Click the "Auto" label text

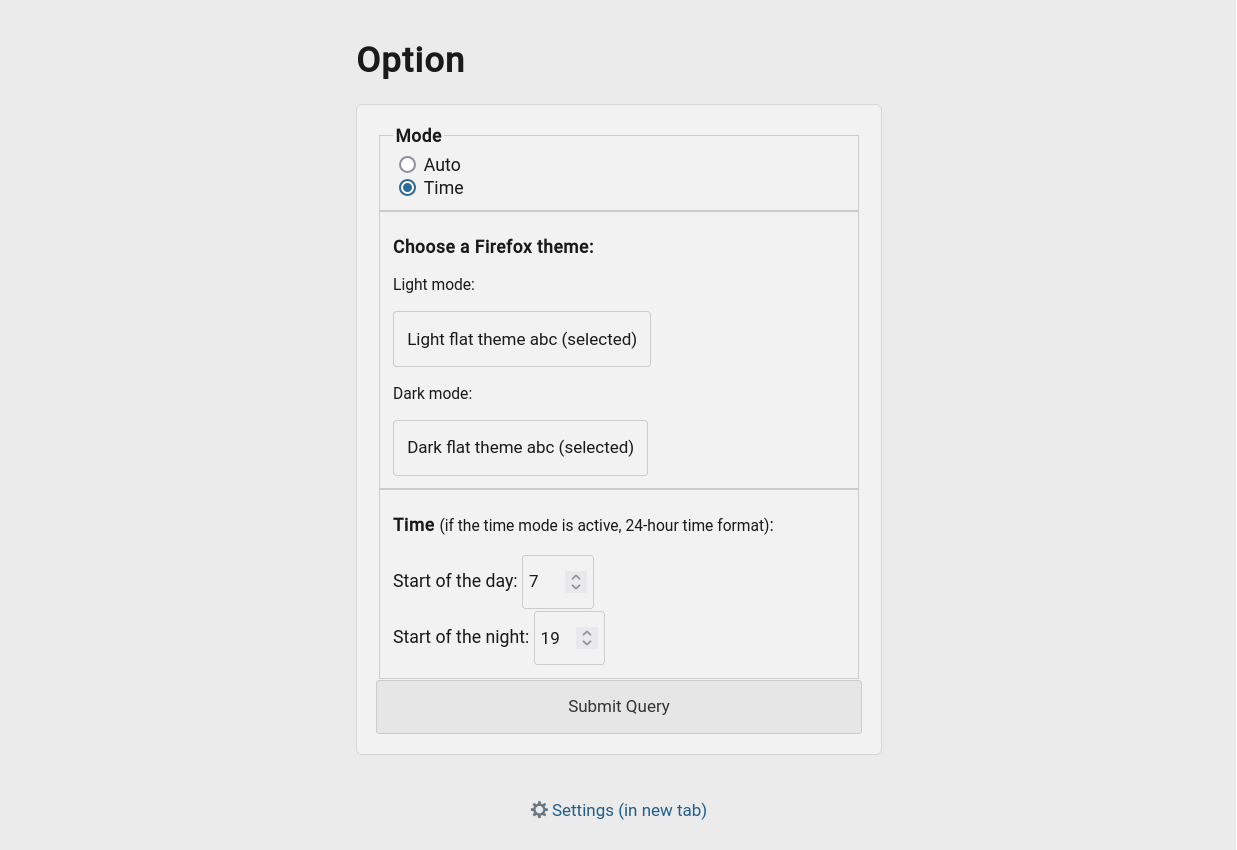[x=442, y=165]
